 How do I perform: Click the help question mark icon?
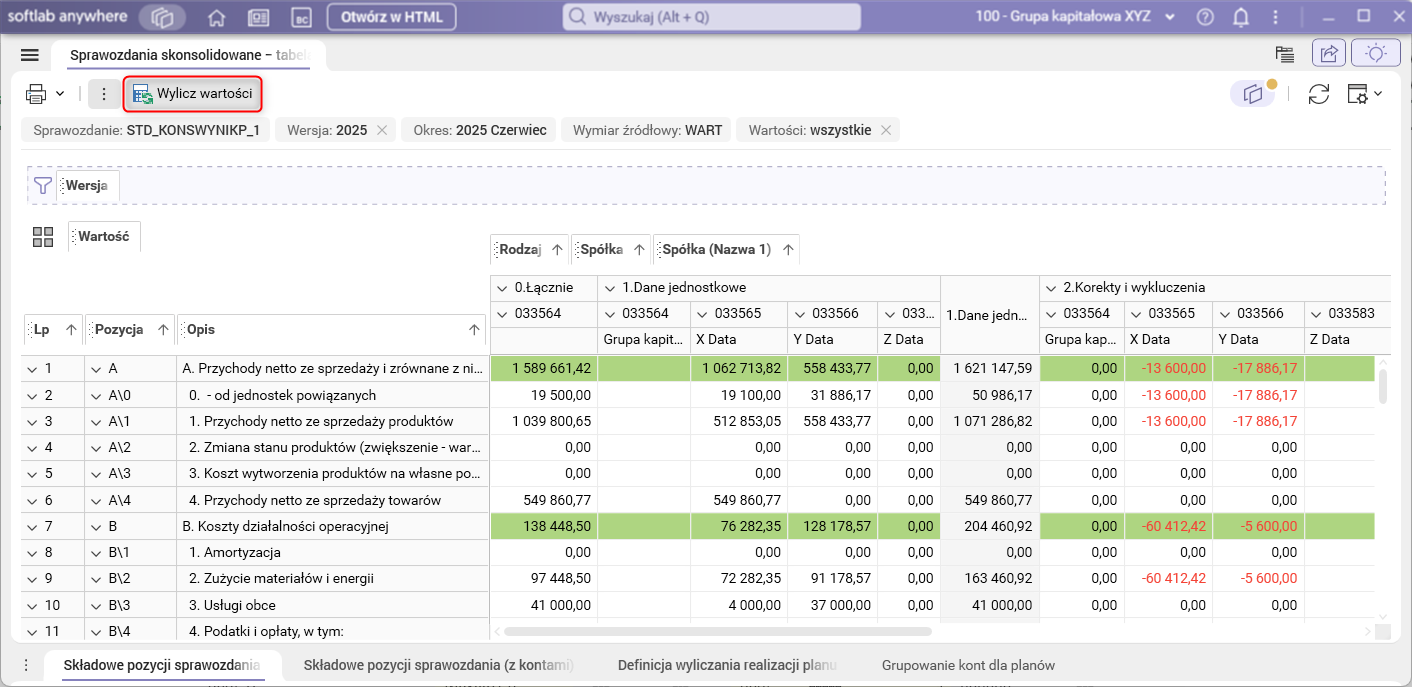(x=1205, y=18)
